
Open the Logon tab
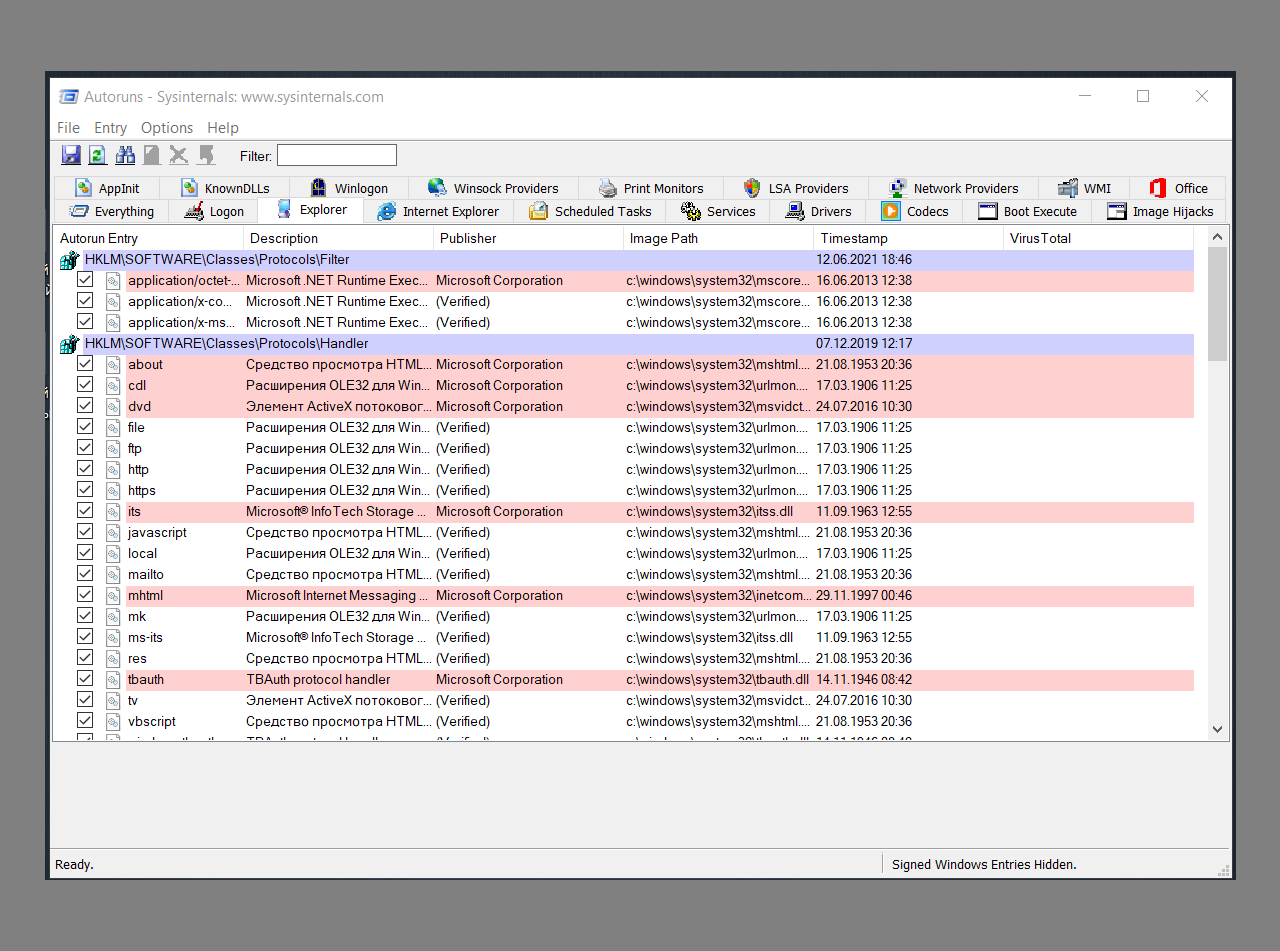[x=213, y=211]
